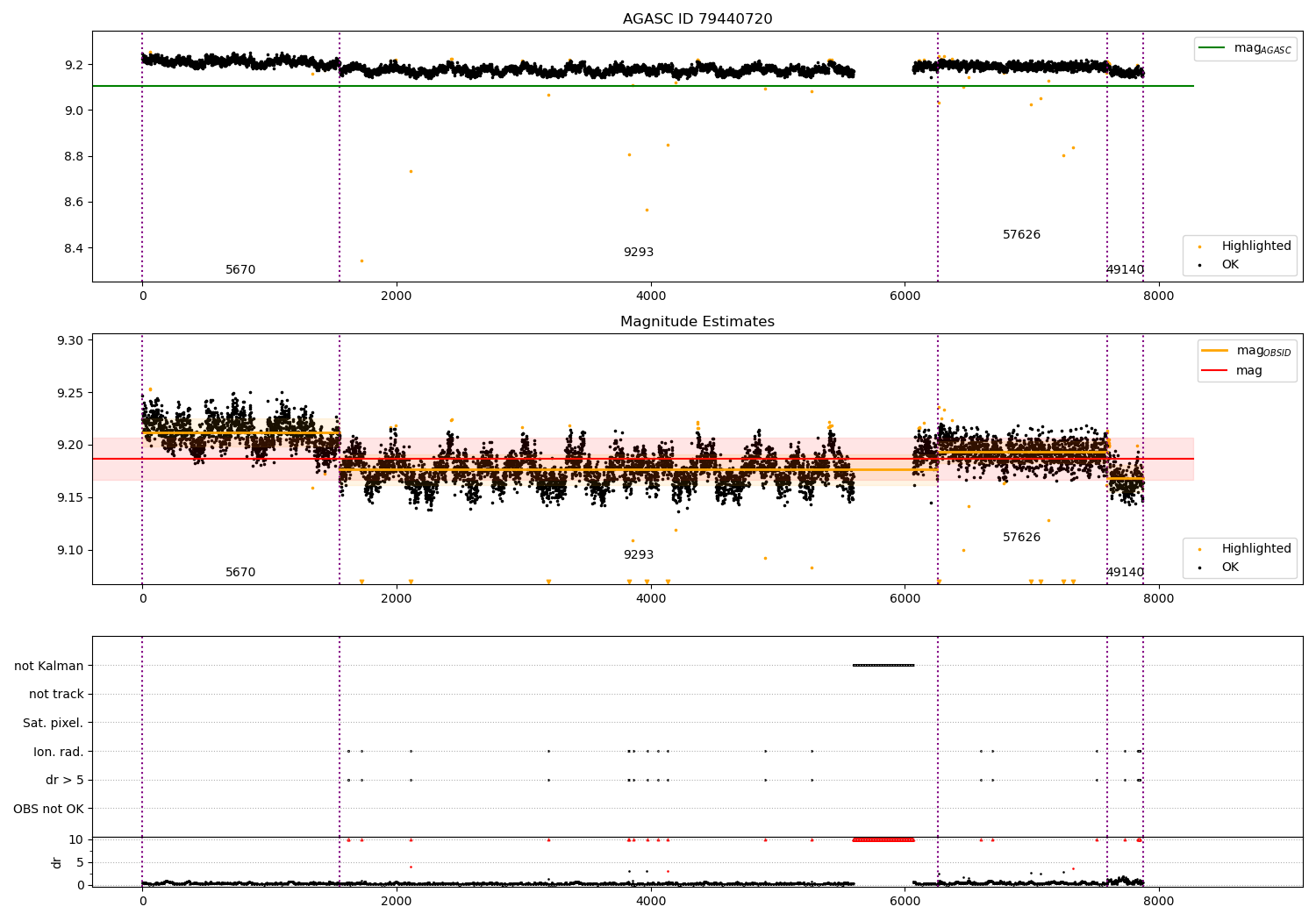Viewport: 1316px width, 921px height.
Task: Select the 'OBS not OK' row label
Action: tap(48, 809)
